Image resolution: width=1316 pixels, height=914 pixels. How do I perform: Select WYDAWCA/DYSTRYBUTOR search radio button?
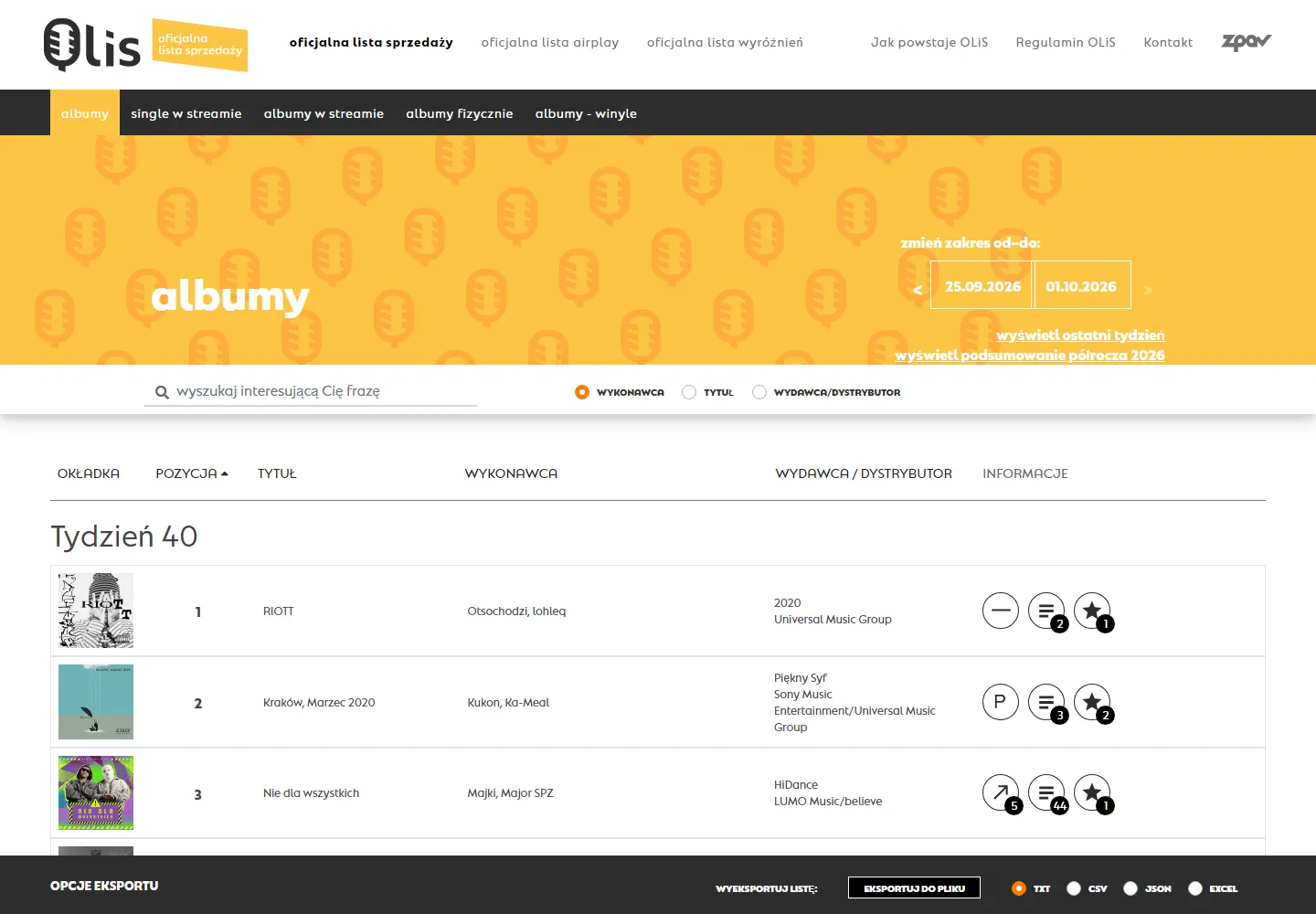point(759,392)
